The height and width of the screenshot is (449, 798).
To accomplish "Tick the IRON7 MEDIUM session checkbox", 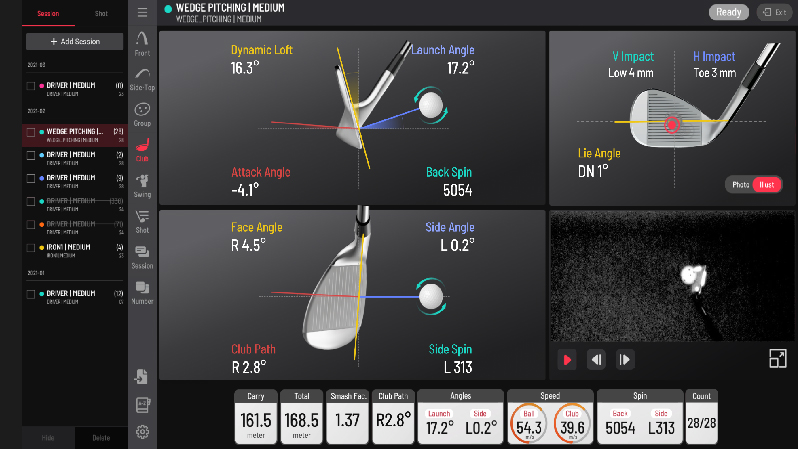I will pyautogui.click(x=30, y=247).
